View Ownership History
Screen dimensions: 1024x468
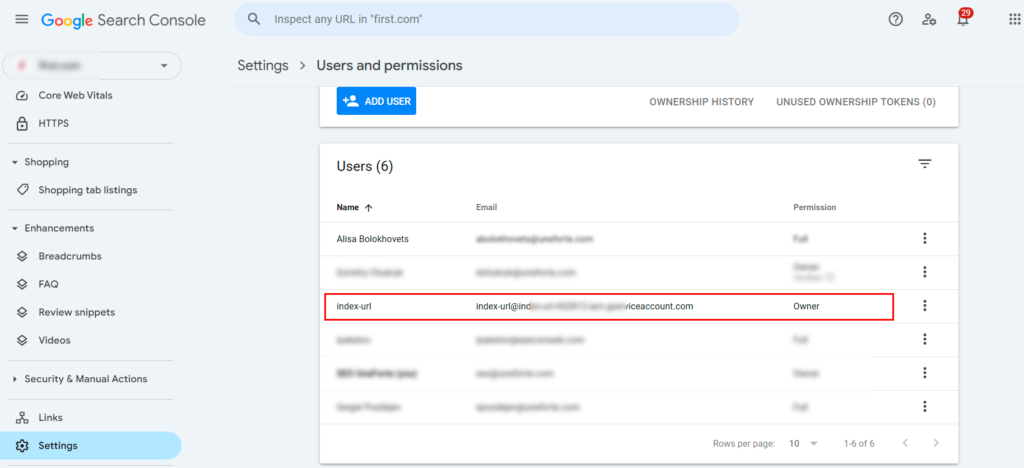point(701,102)
